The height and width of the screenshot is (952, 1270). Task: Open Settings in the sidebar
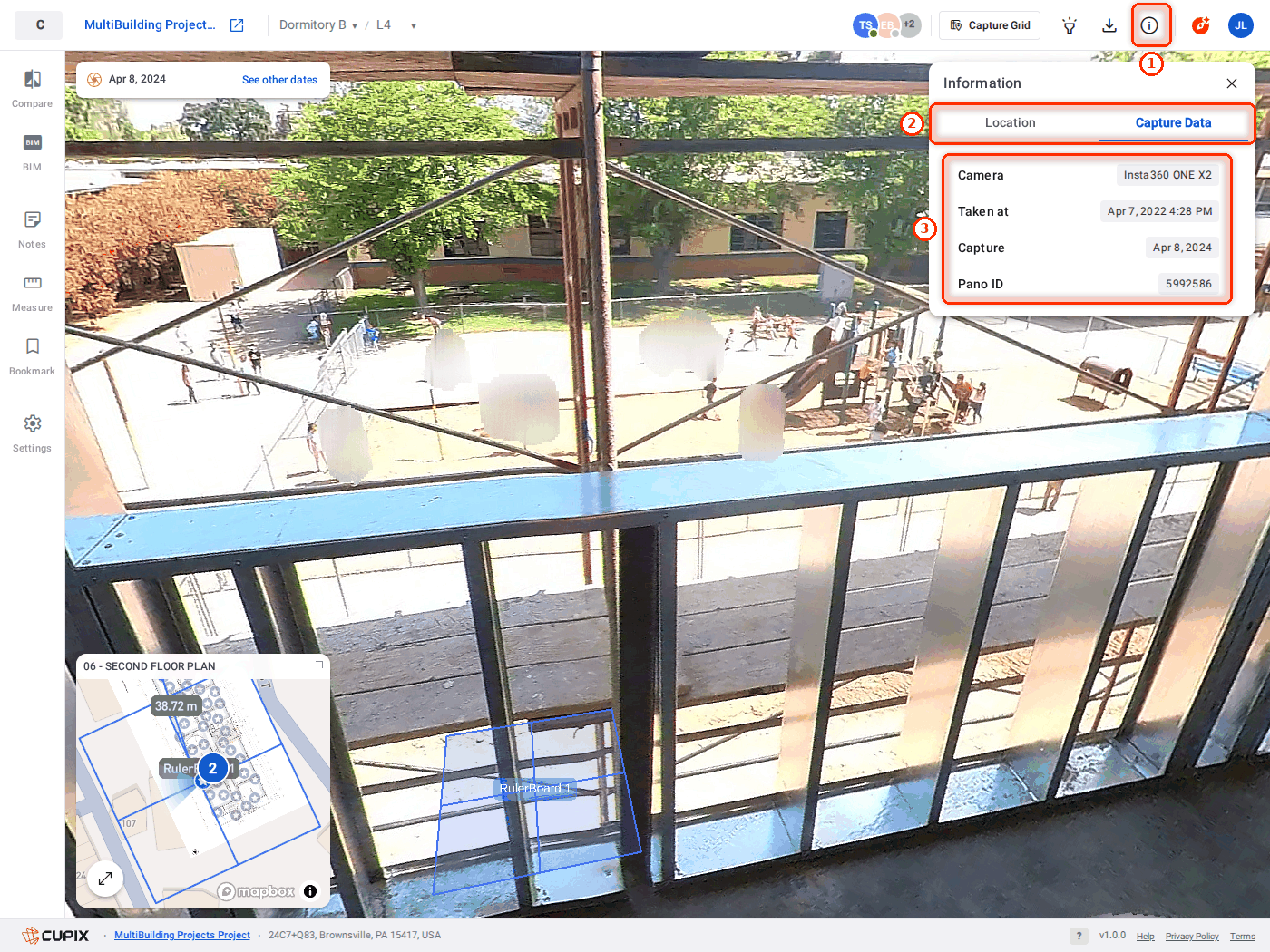32,433
